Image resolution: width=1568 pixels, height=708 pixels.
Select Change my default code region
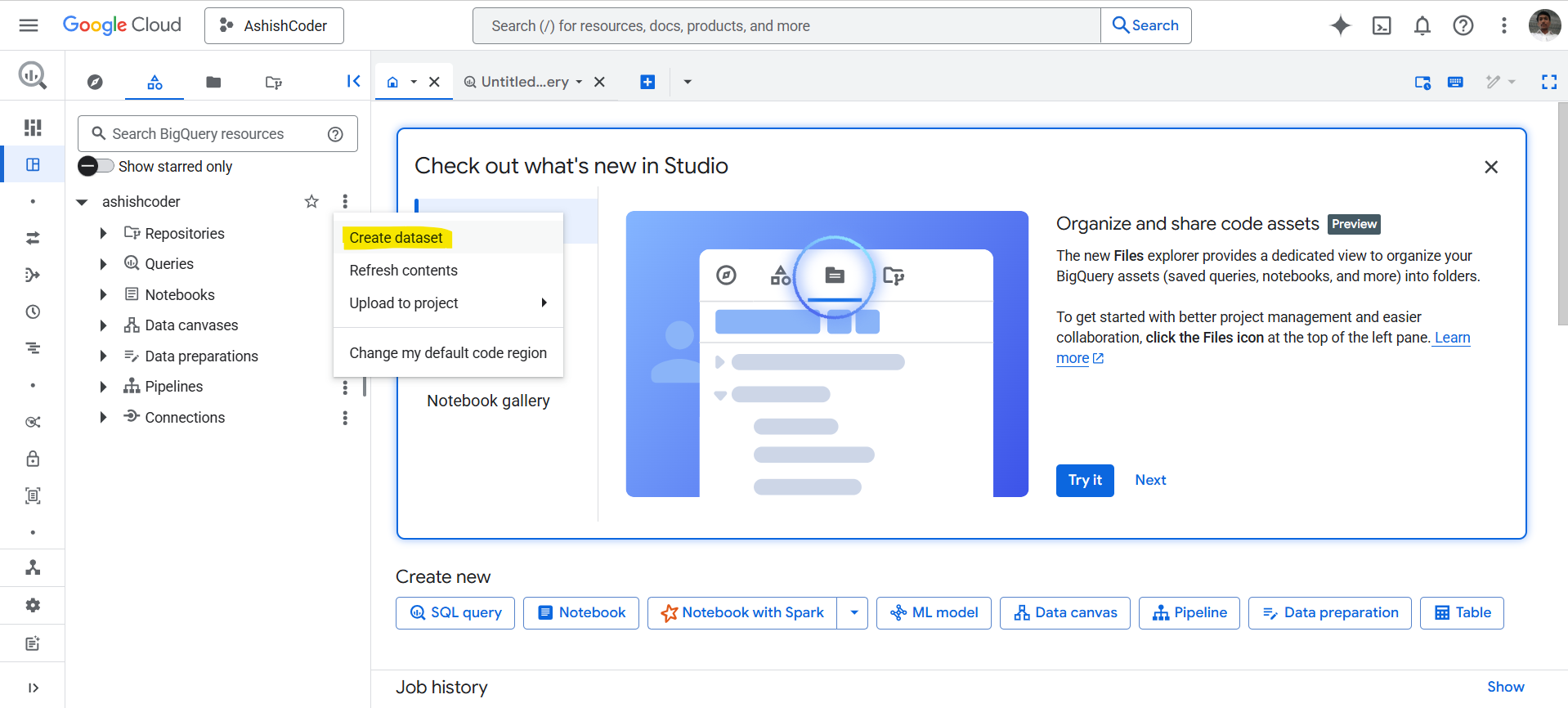tap(448, 352)
